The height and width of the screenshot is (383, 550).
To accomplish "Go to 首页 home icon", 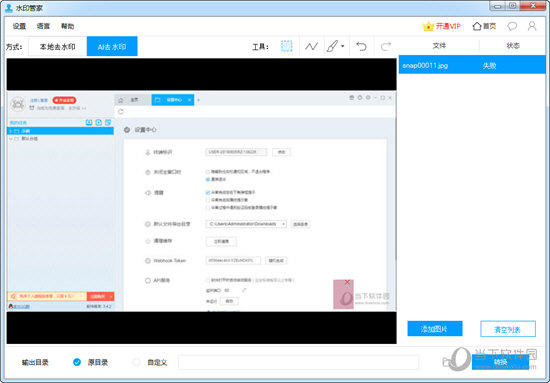I will pos(484,26).
